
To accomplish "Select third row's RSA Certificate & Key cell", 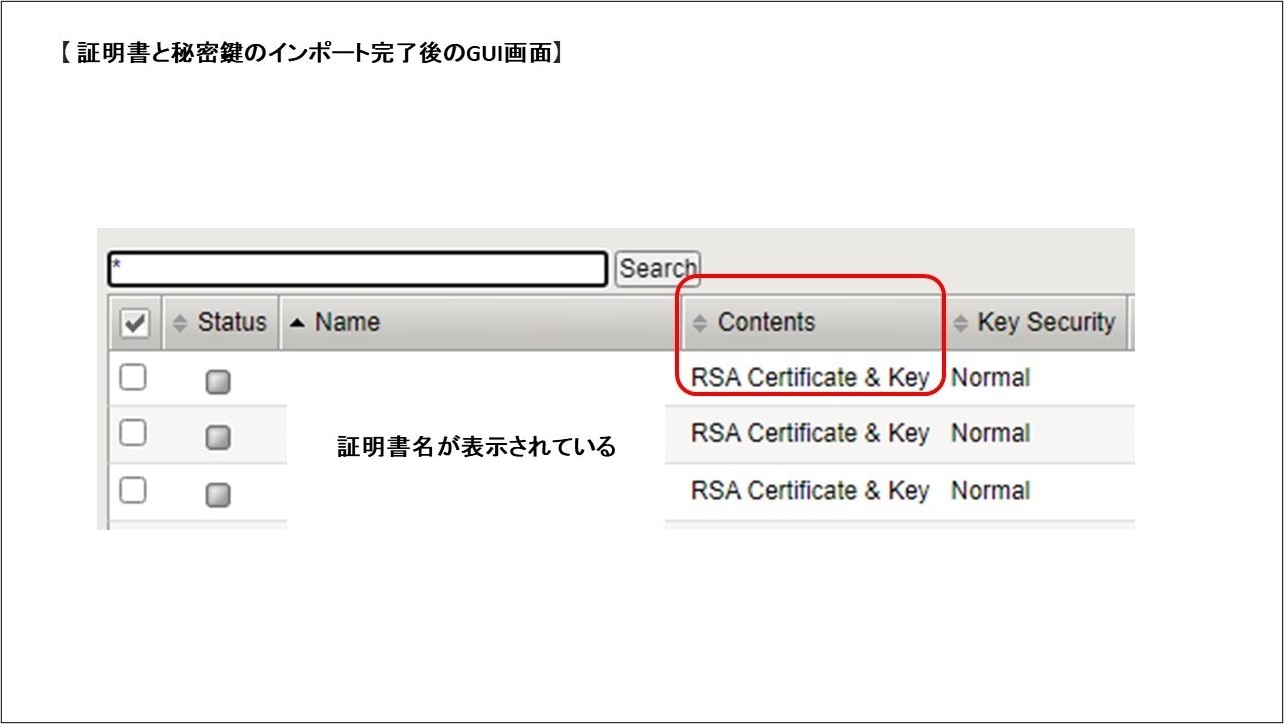I will (x=809, y=491).
